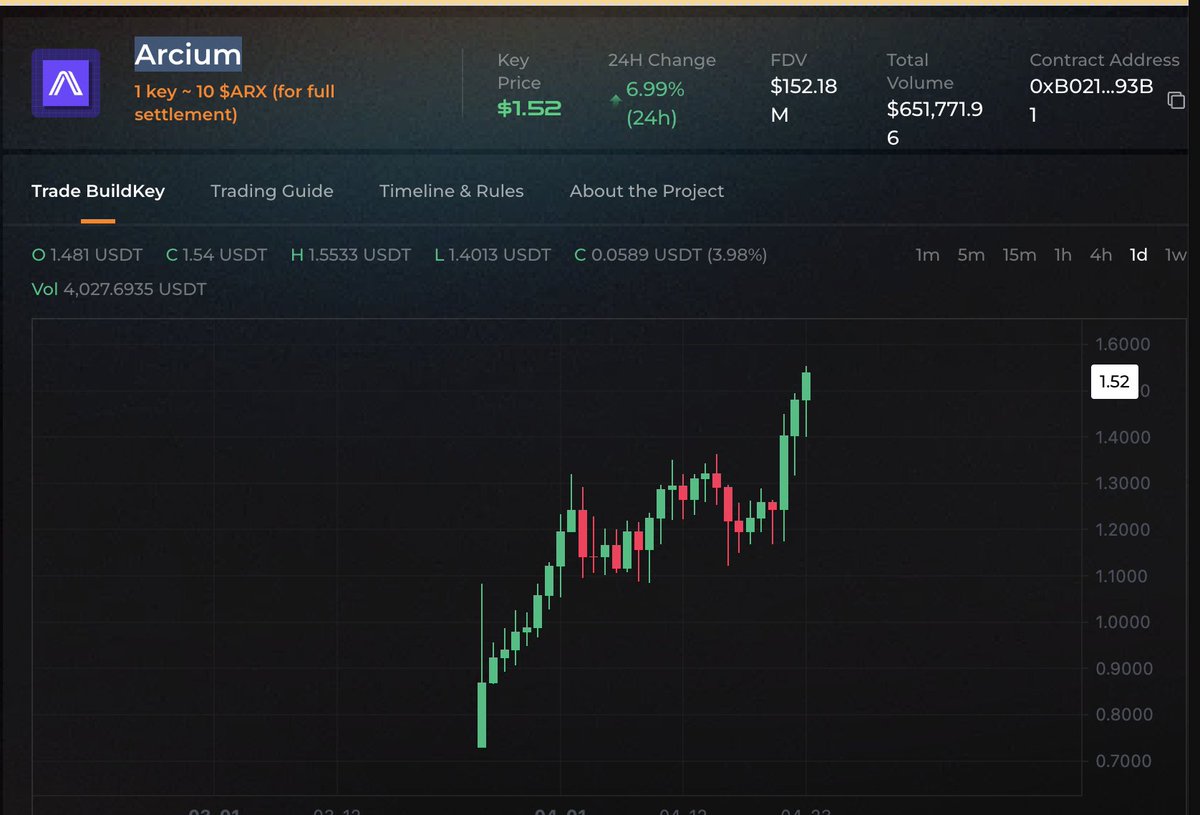Viewport: 1200px width, 815px height.
Task: Click the L 1.4013 USDT low value
Action: [492, 255]
